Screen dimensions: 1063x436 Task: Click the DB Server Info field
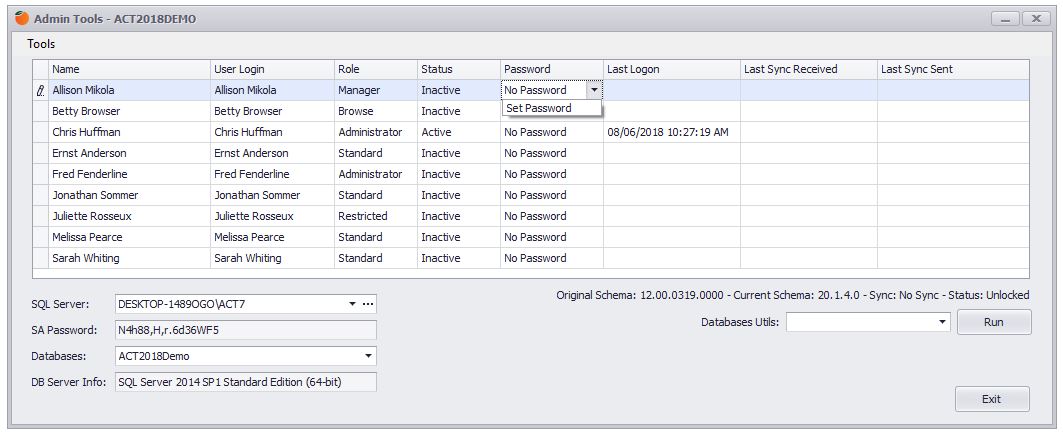pyautogui.click(x=246, y=382)
